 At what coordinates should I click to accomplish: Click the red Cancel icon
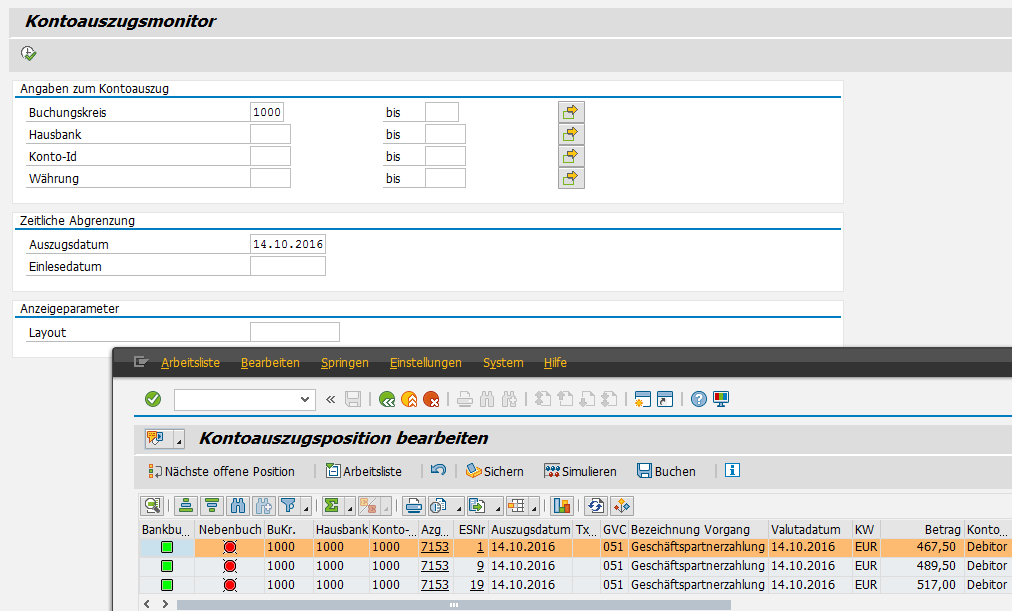tap(432, 399)
